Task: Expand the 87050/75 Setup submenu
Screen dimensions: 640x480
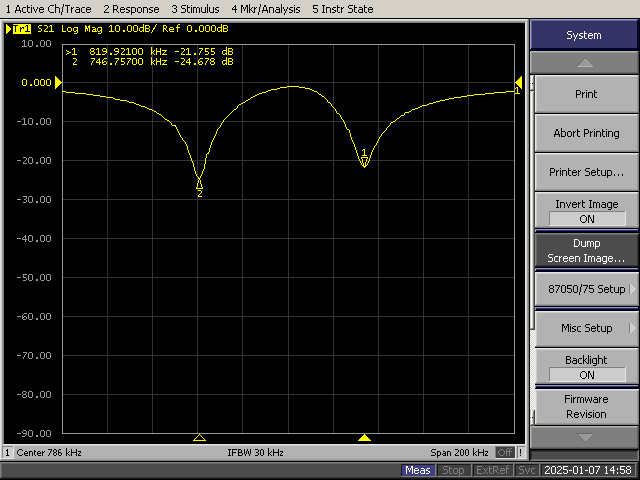Action: (x=586, y=289)
